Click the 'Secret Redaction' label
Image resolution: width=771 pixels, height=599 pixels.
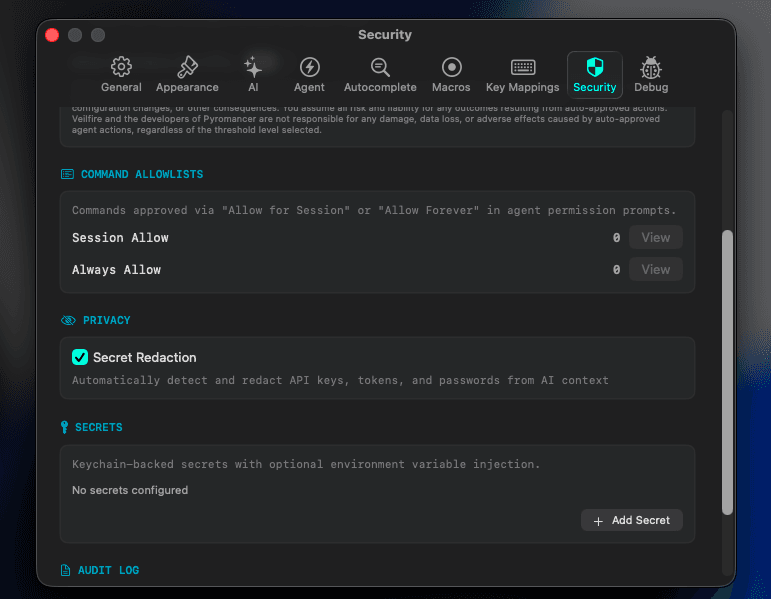(145, 358)
